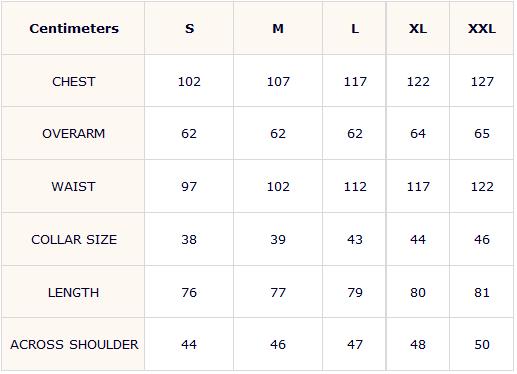This screenshot has width=517, height=374.
Task: Click the LENGTH row label
Action: tap(74, 292)
